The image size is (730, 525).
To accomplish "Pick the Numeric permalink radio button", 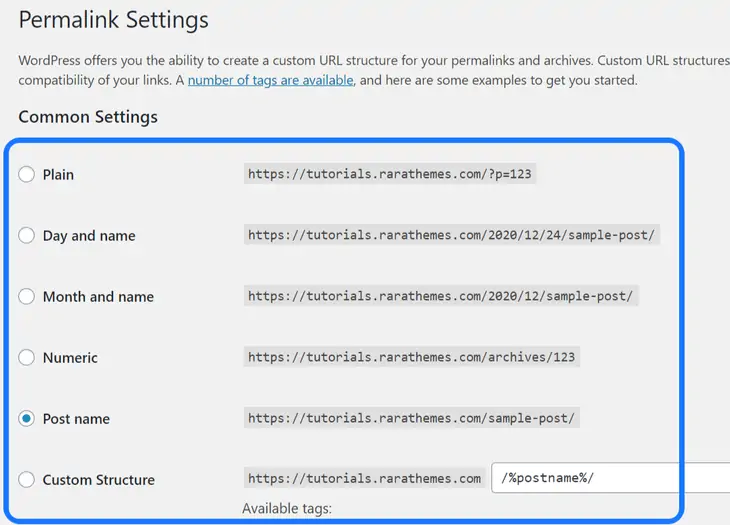I will point(26,358).
